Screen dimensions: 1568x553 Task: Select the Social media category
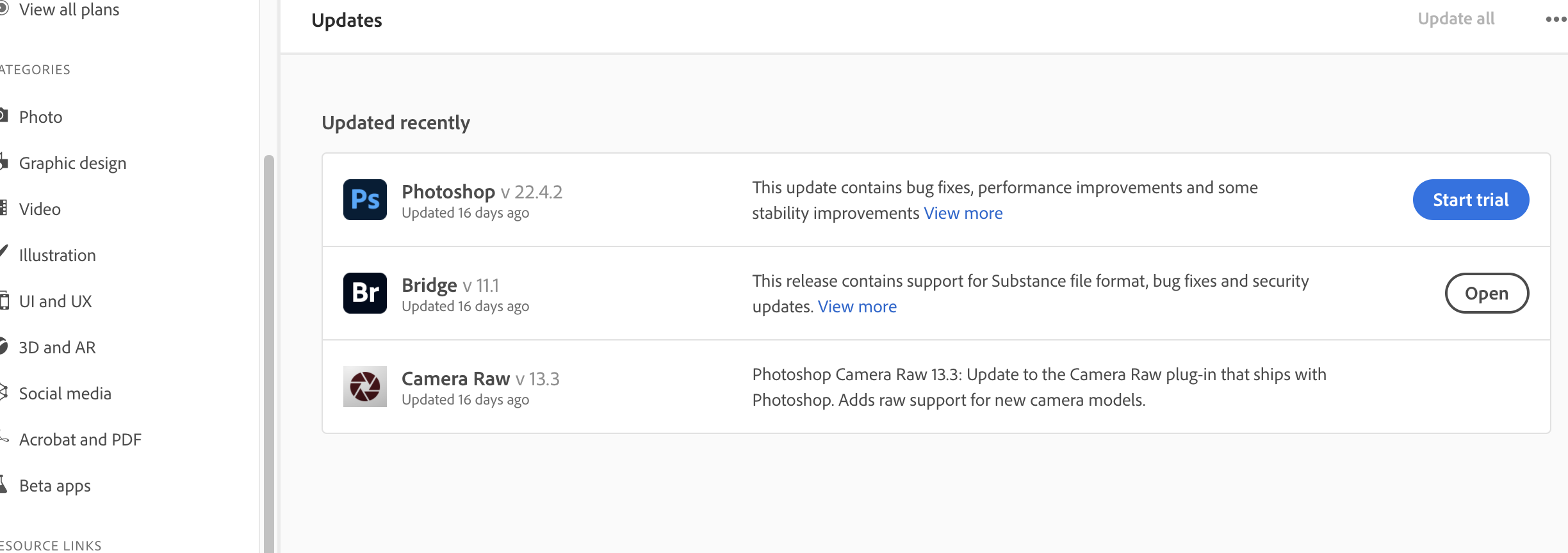tap(65, 394)
